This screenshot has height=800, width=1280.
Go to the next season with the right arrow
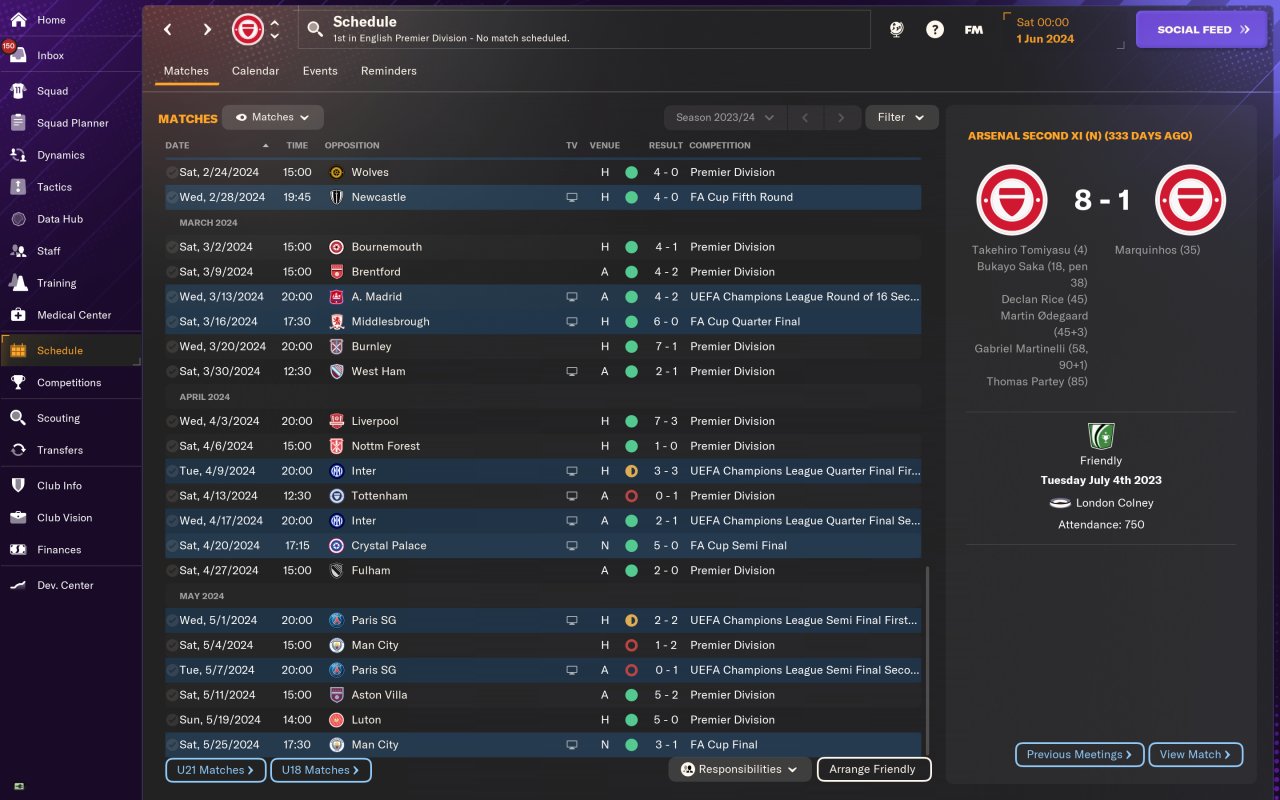[841, 118]
